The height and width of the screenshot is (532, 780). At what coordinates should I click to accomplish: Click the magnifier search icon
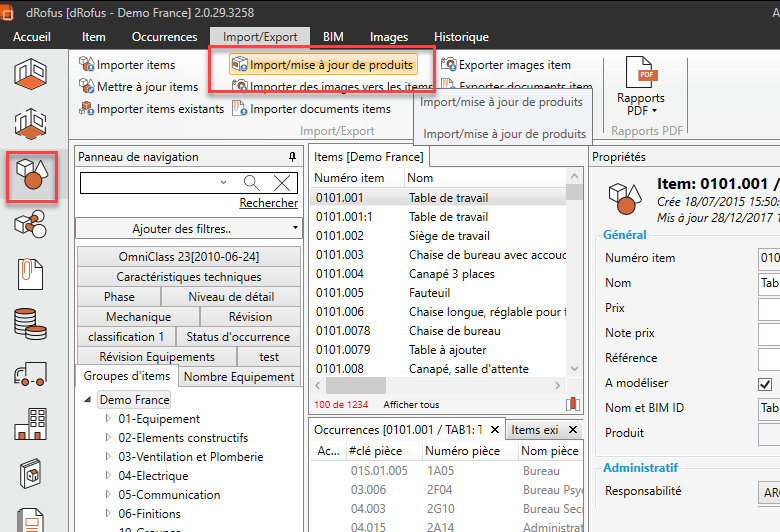pyautogui.click(x=251, y=182)
